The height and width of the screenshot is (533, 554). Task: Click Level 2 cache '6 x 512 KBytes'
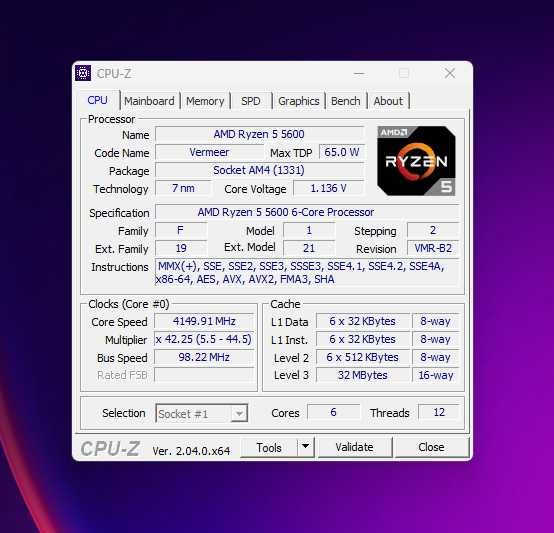tap(363, 357)
